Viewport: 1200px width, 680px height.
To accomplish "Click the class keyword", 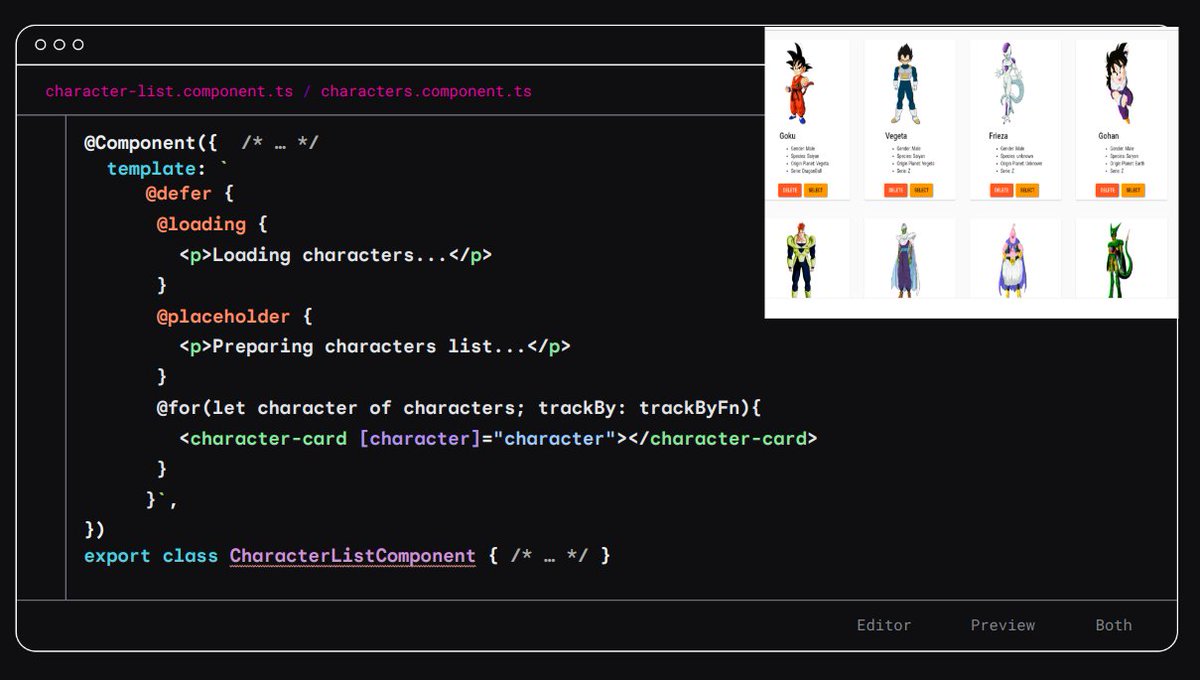I will click(x=190, y=555).
